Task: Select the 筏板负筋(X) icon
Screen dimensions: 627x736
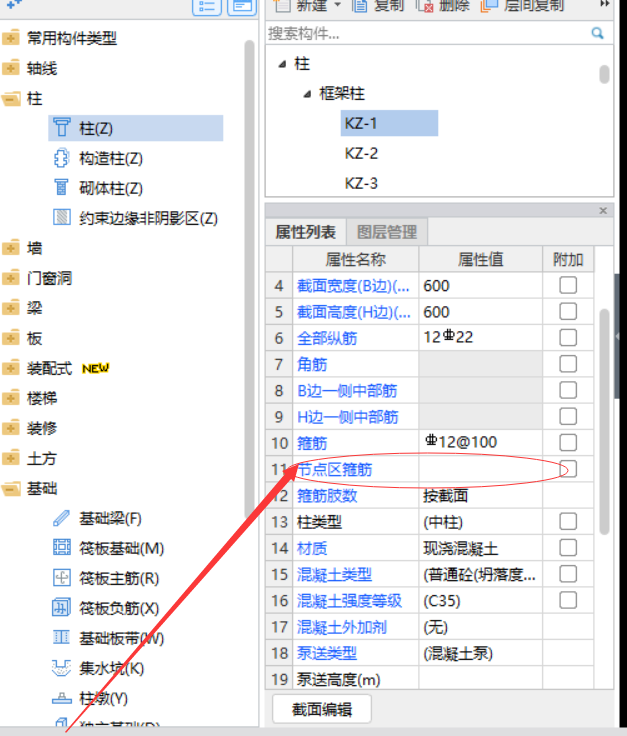Action: 61,608
